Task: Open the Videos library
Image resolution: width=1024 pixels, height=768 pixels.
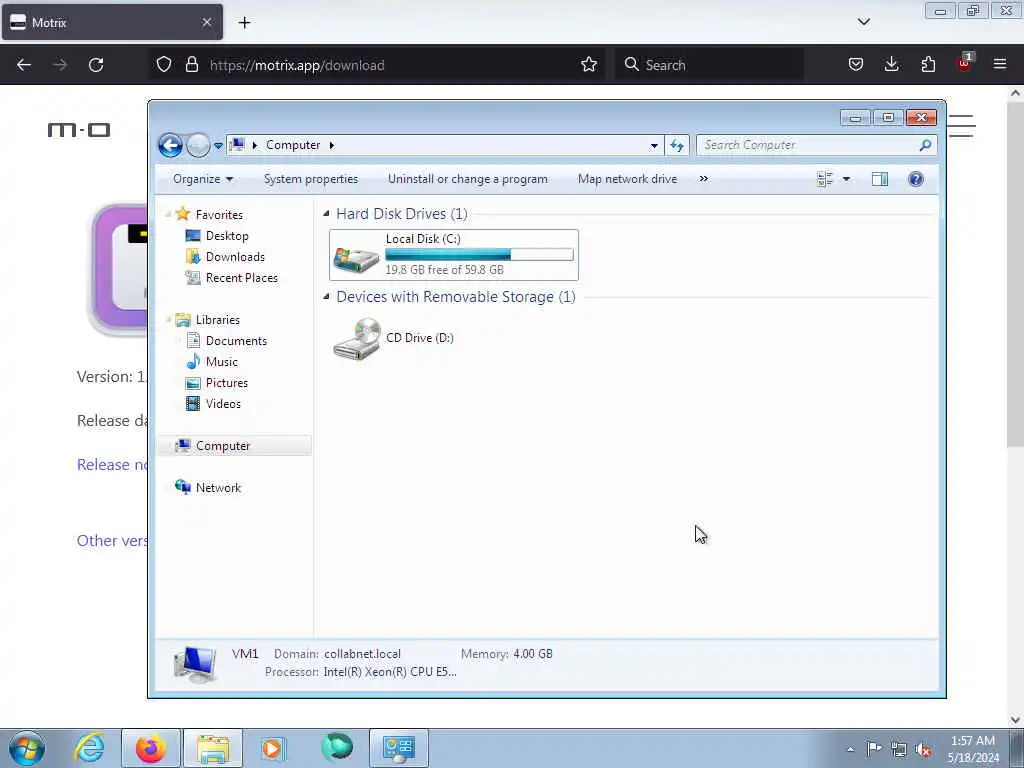Action: tap(223, 404)
